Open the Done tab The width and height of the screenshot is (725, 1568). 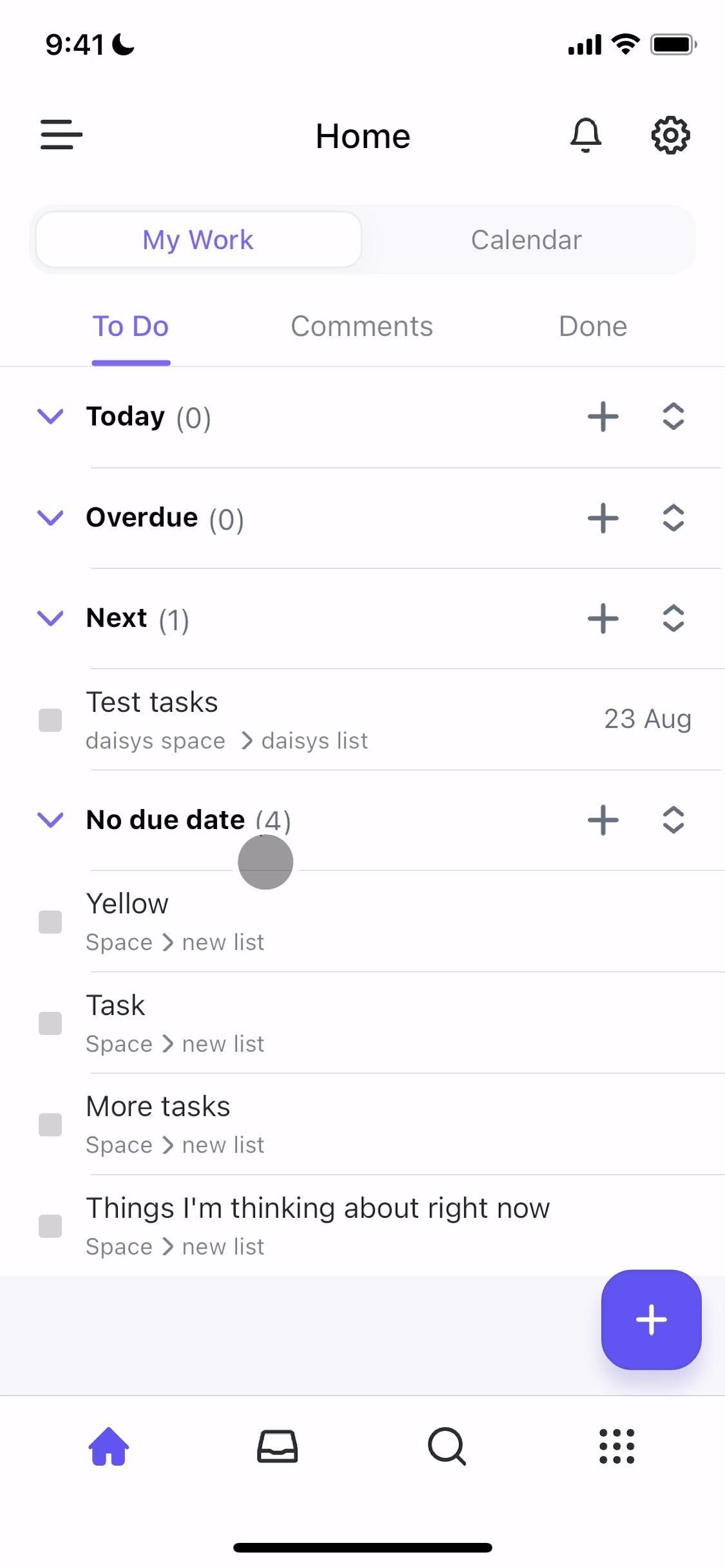pyautogui.click(x=592, y=326)
